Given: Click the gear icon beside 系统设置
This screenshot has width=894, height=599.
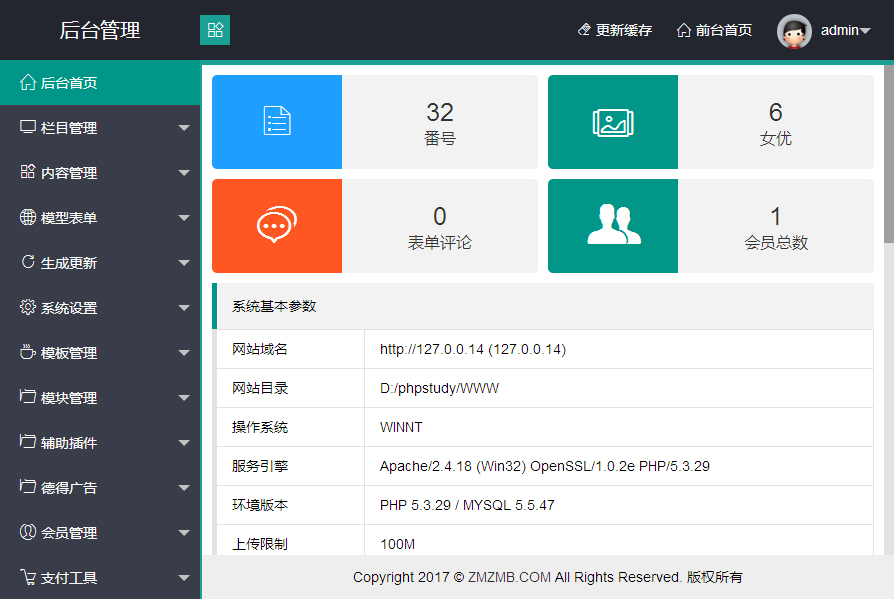Looking at the screenshot, I should click(28, 308).
